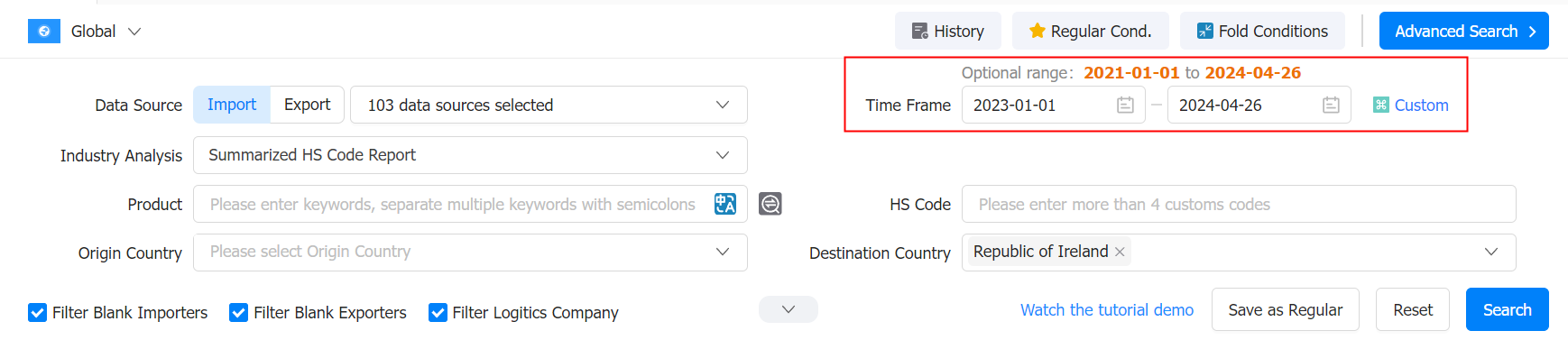Toggle Filter Blank Importers checkbox

[37, 312]
